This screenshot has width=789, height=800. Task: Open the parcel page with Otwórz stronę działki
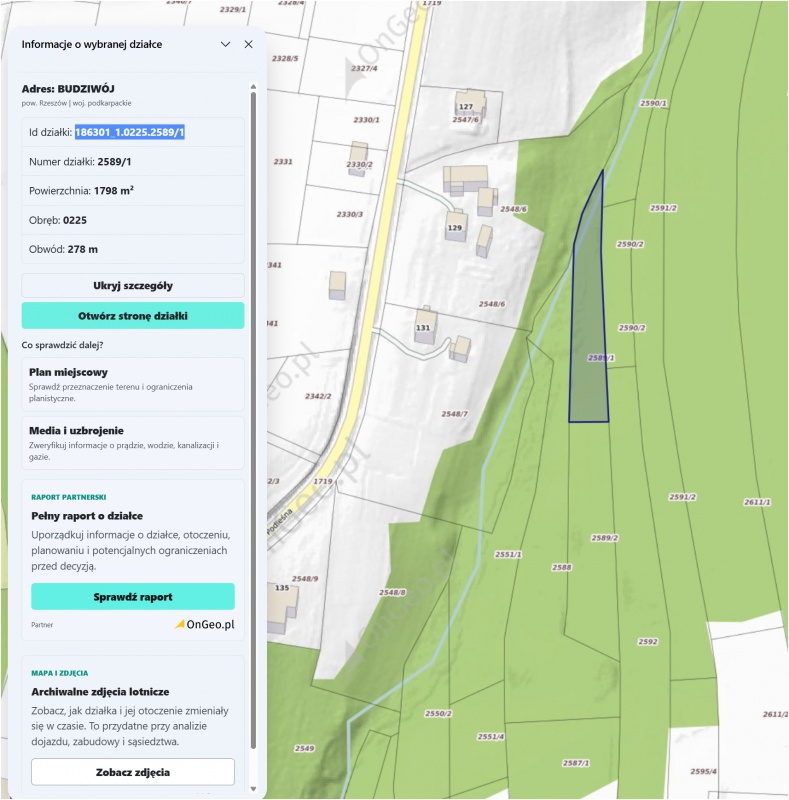click(133, 316)
